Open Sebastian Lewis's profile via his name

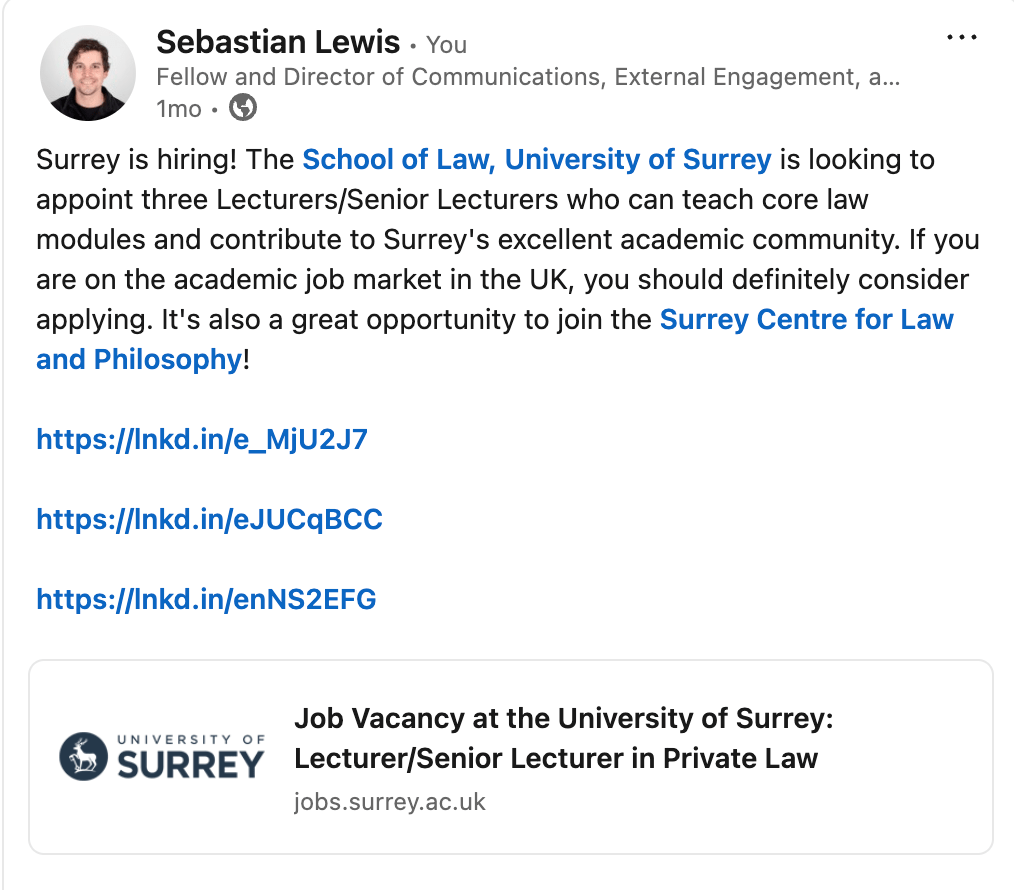pos(278,42)
